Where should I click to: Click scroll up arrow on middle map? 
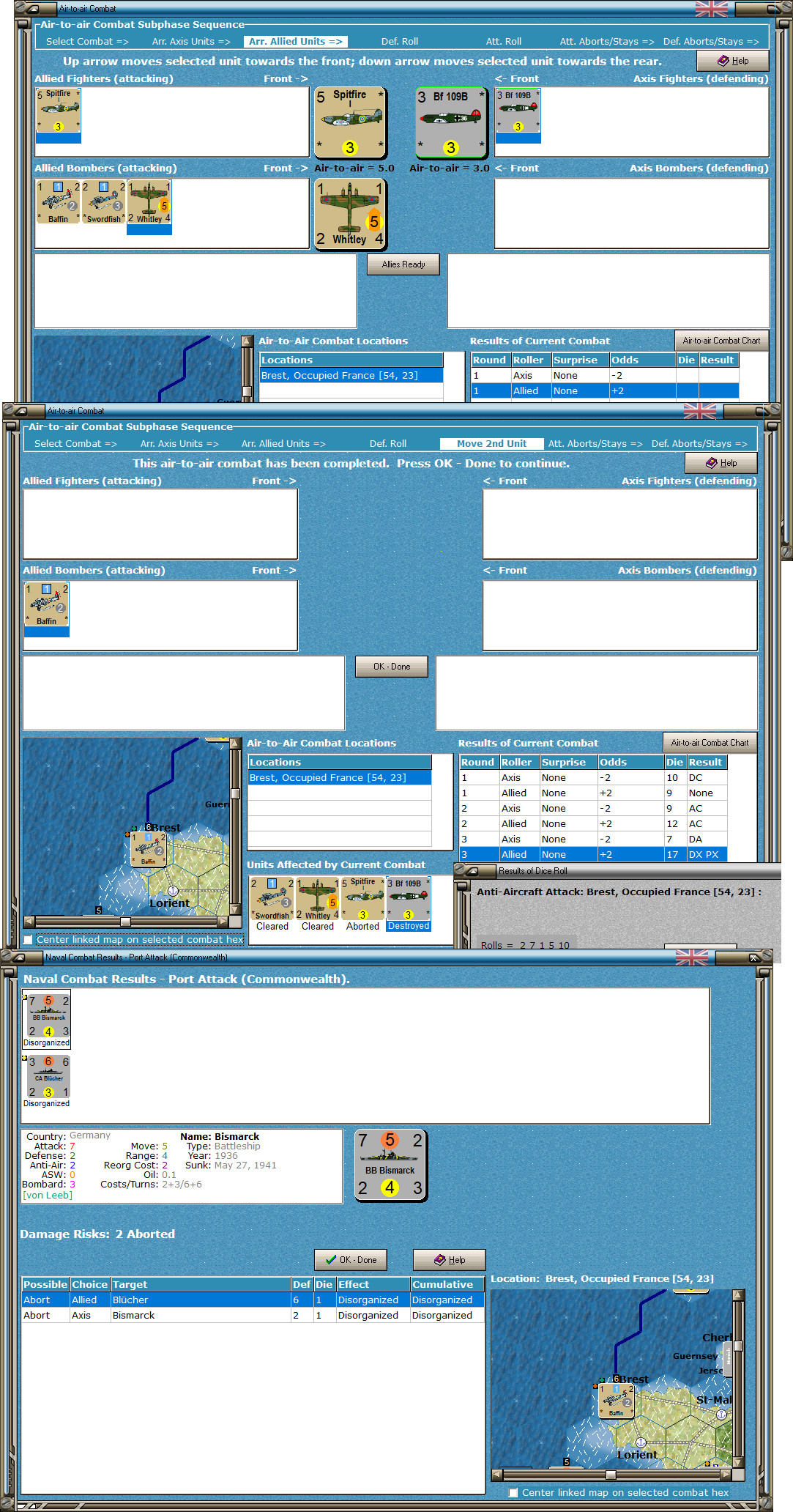pos(235,744)
